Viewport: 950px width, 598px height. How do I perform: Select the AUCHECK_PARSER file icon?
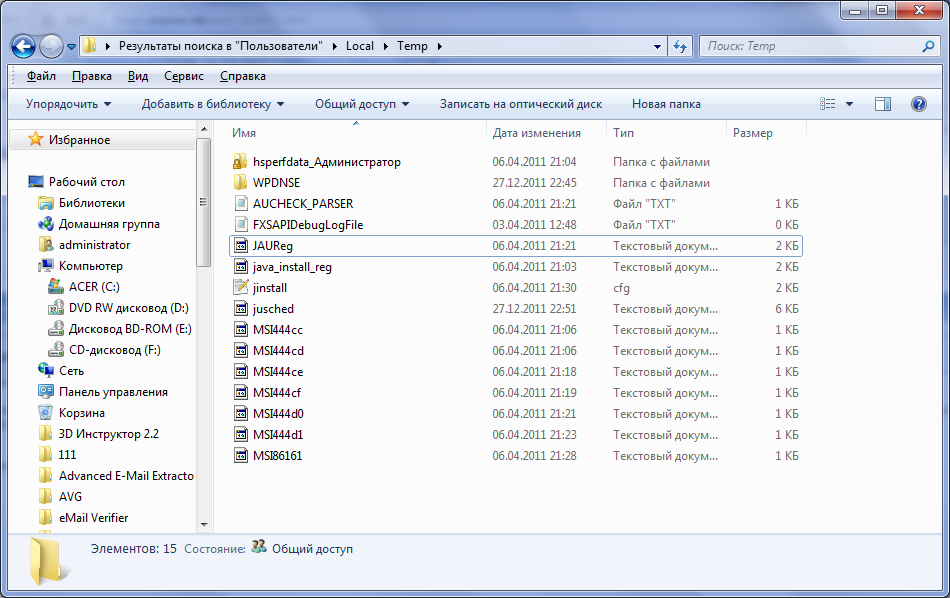241,204
